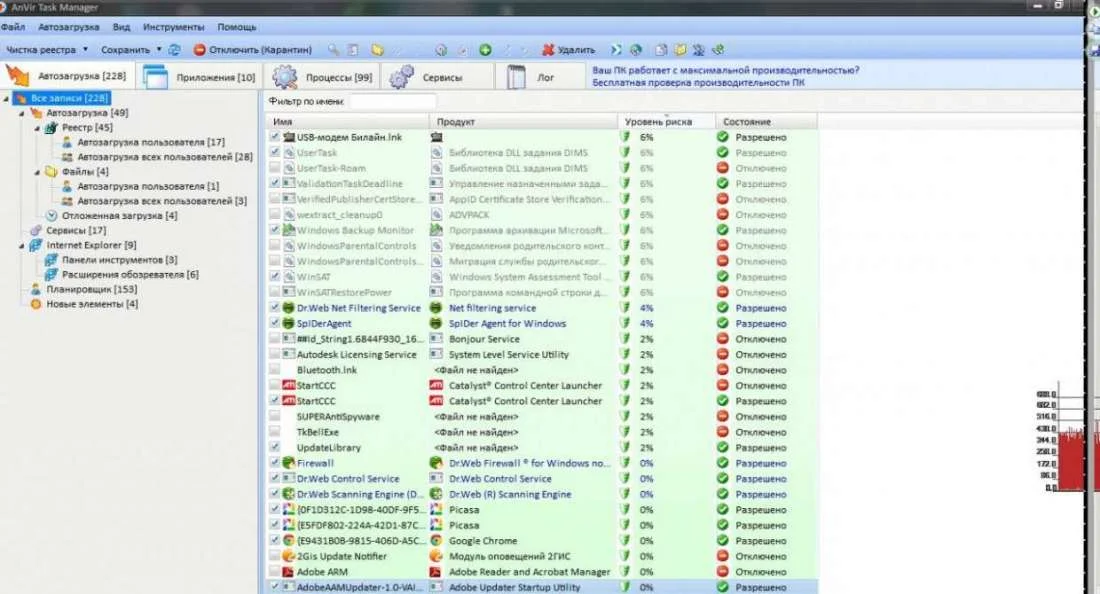Screen dimensions: 1100x594
Task: Click green status icon of Dr.Web Net Filtering Service
Action: point(723,308)
